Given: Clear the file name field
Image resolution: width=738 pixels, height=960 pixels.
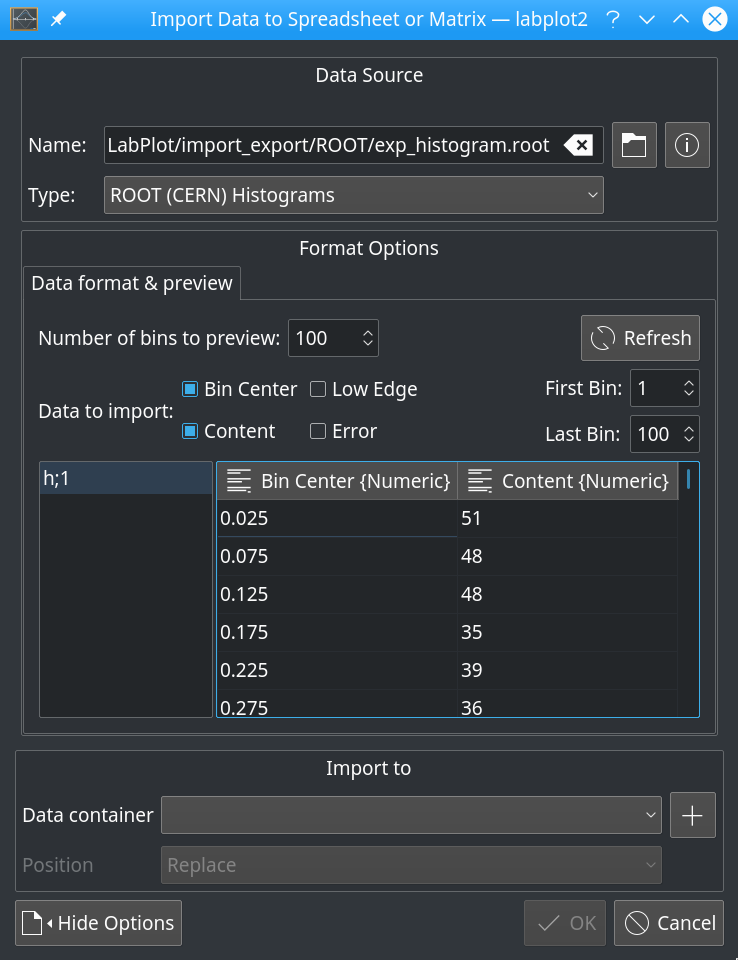Looking at the screenshot, I should click(578, 145).
